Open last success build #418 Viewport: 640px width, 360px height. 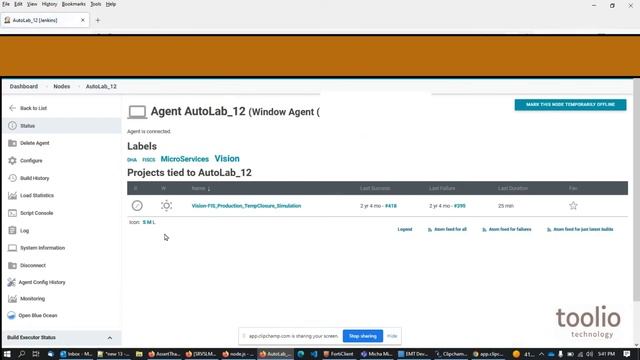click(x=391, y=206)
